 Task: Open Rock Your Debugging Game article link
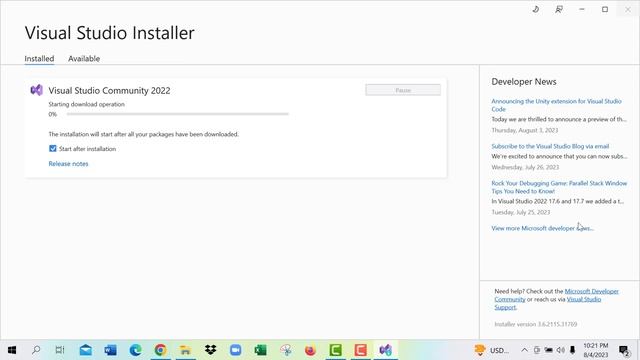[x=559, y=187]
